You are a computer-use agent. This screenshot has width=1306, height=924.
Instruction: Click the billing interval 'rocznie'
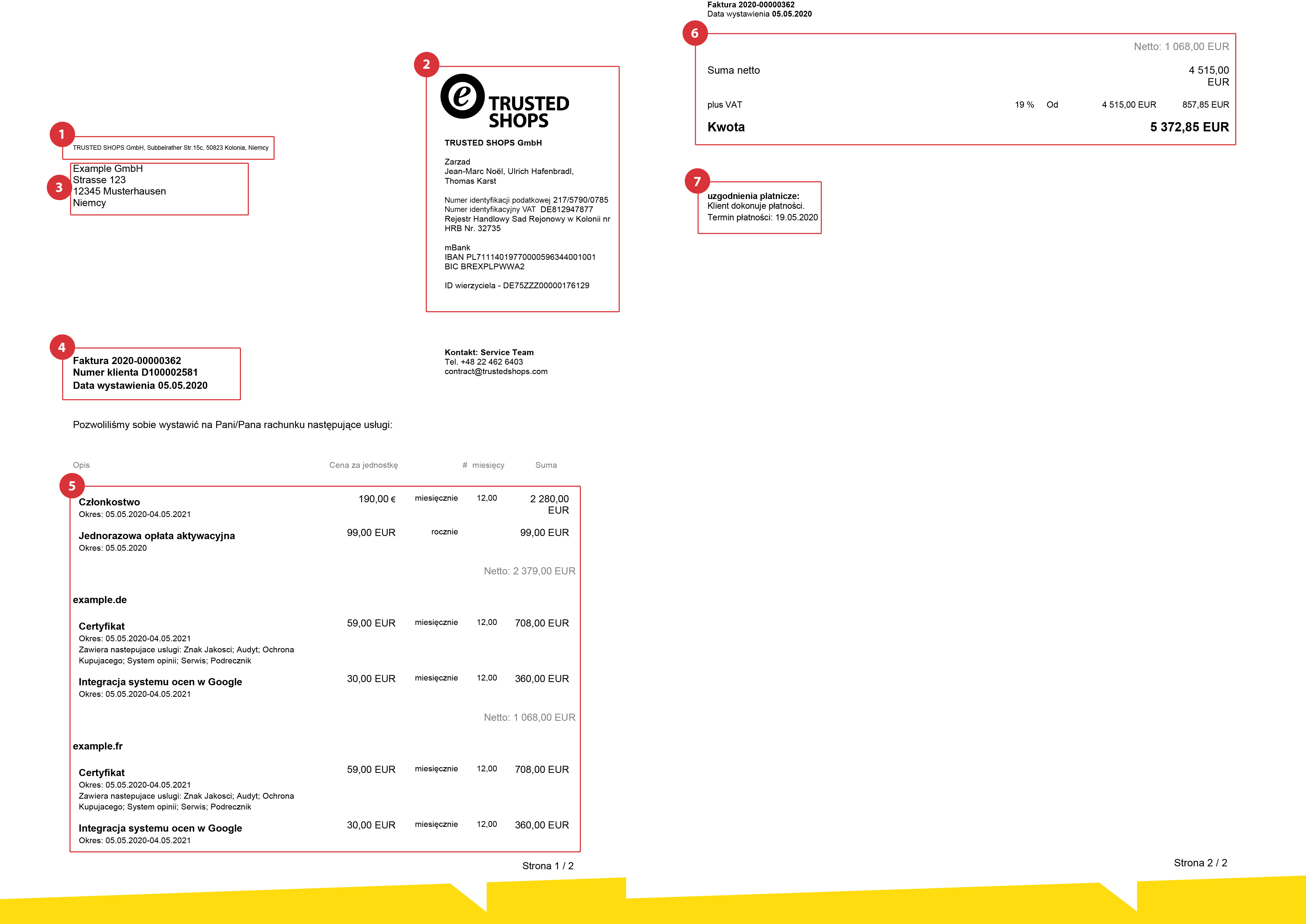(444, 532)
